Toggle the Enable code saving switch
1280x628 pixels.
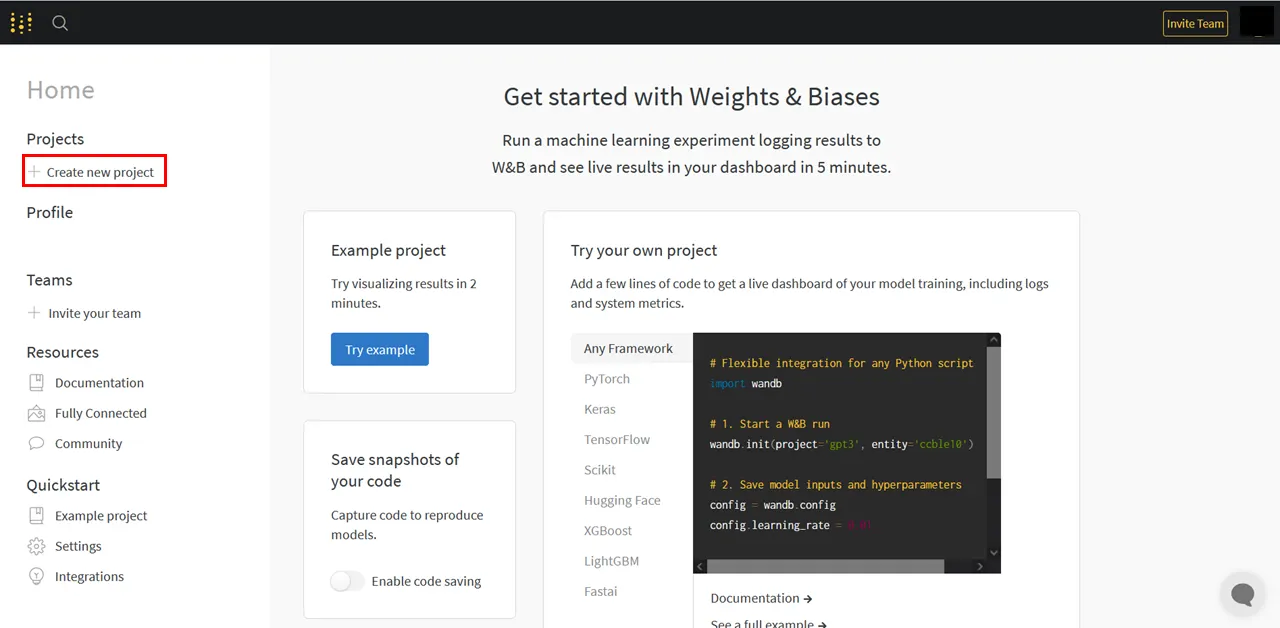click(x=347, y=581)
